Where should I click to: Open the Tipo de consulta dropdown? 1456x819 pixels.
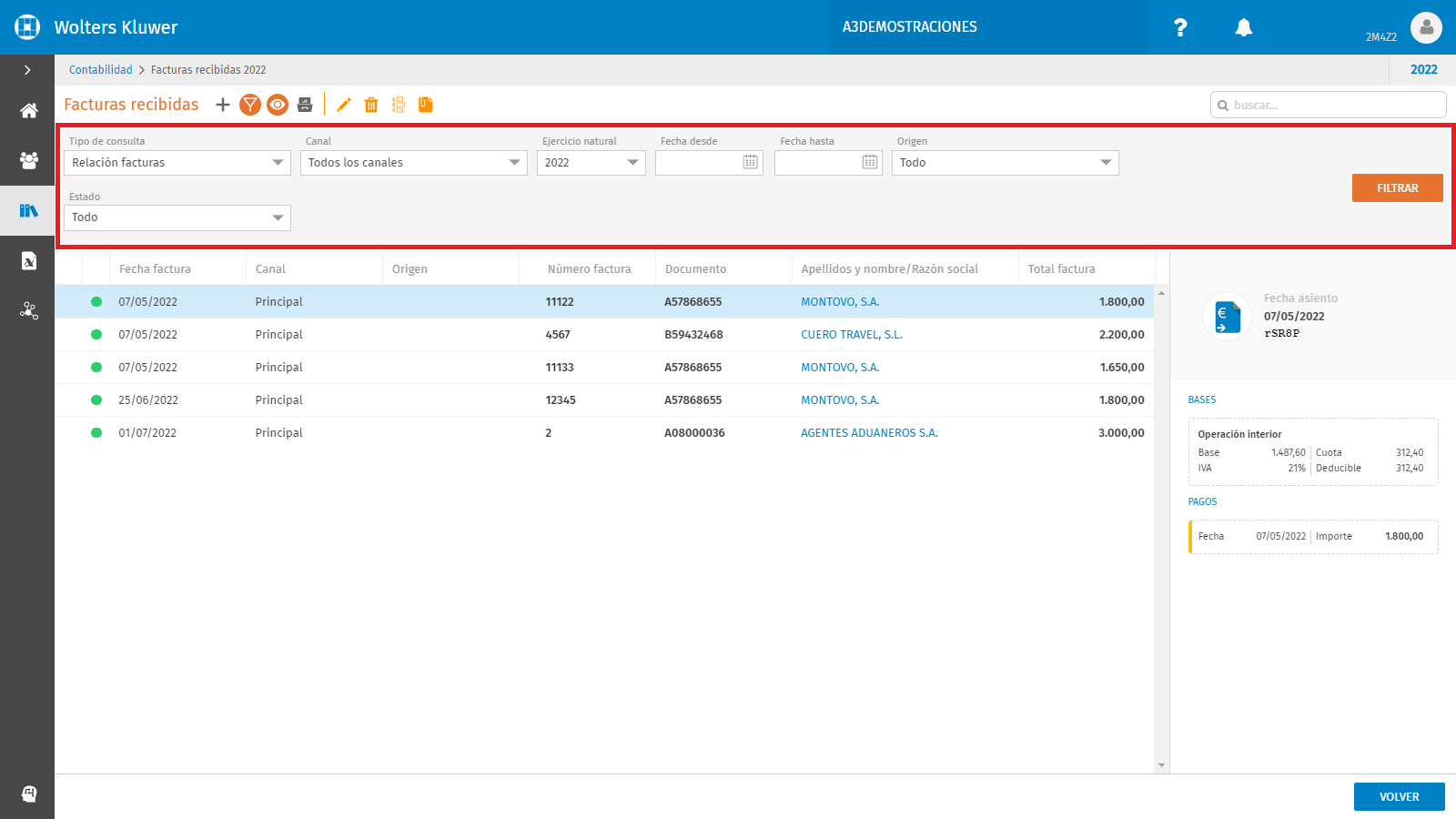click(x=177, y=163)
